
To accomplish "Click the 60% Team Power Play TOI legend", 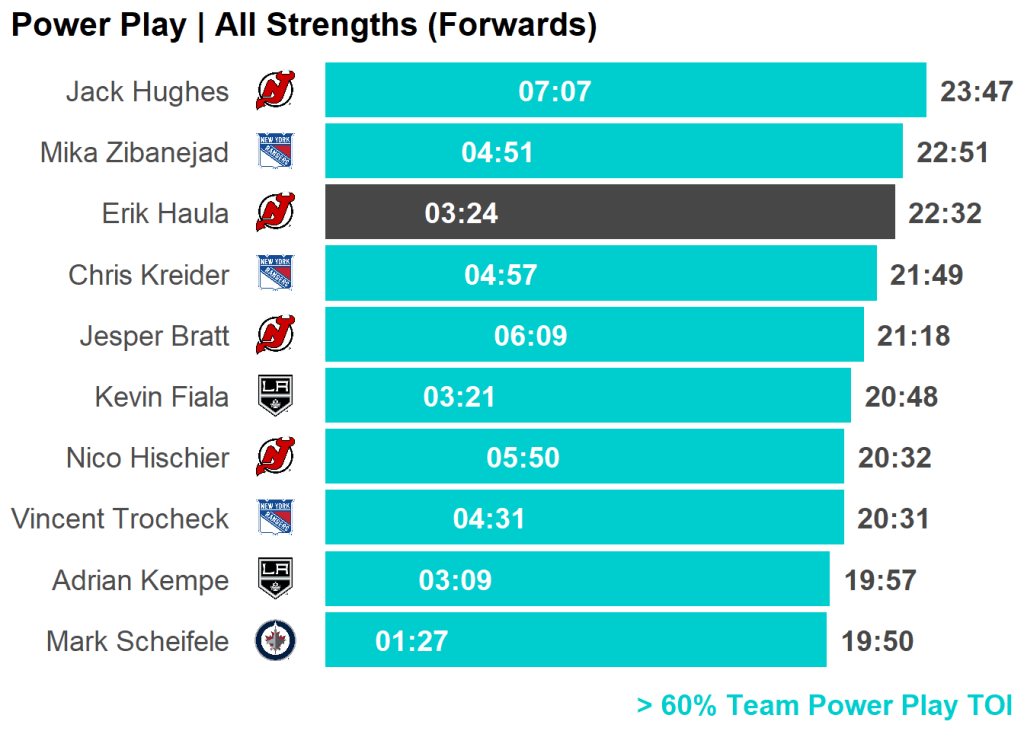I will (x=824, y=705).
